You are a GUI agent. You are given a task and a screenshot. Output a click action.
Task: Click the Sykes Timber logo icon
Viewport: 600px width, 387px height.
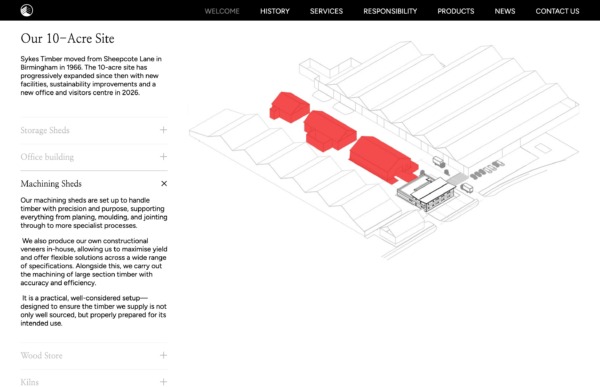point(26,10)
